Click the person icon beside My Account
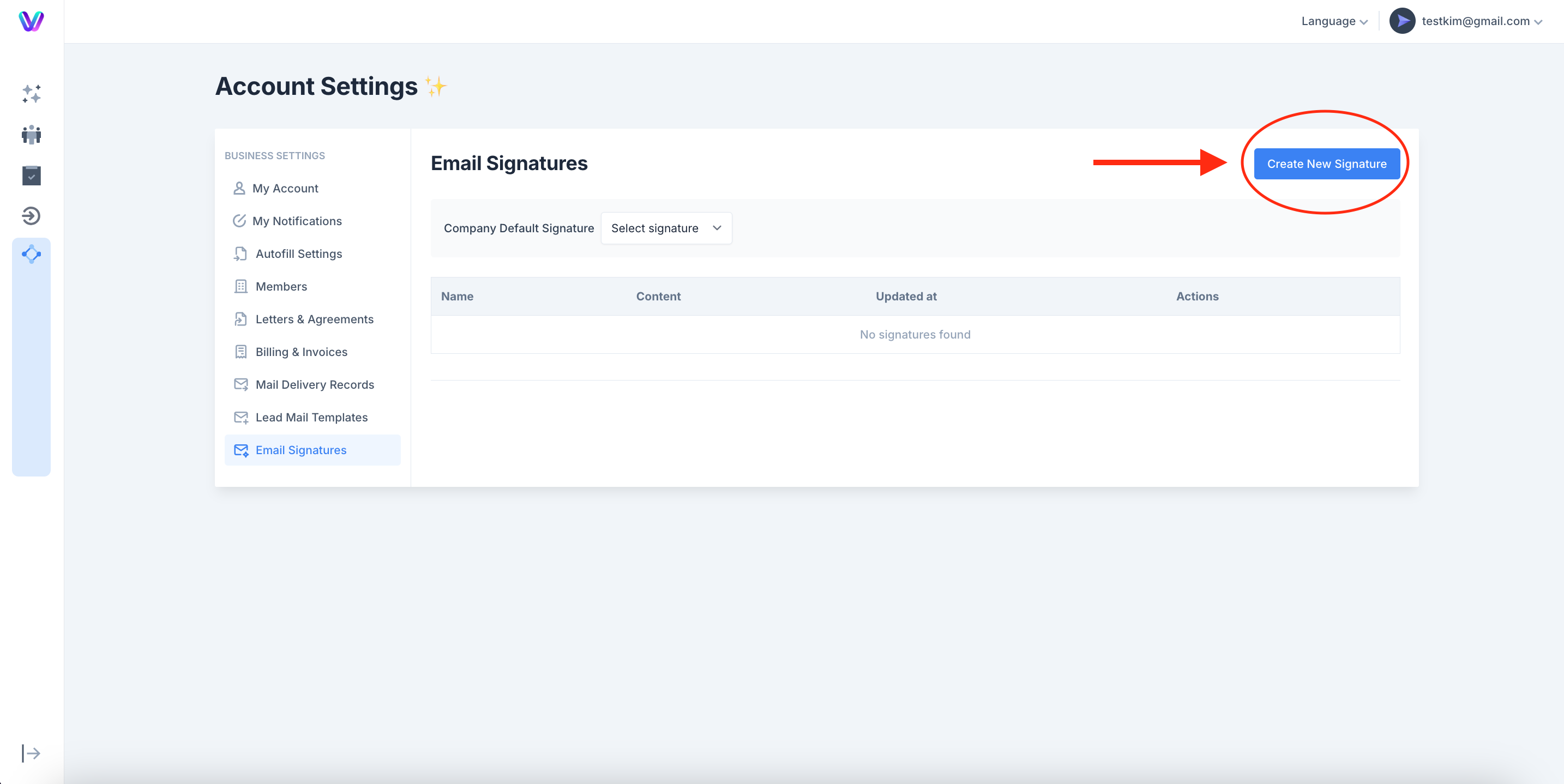 tap(239, 188)
